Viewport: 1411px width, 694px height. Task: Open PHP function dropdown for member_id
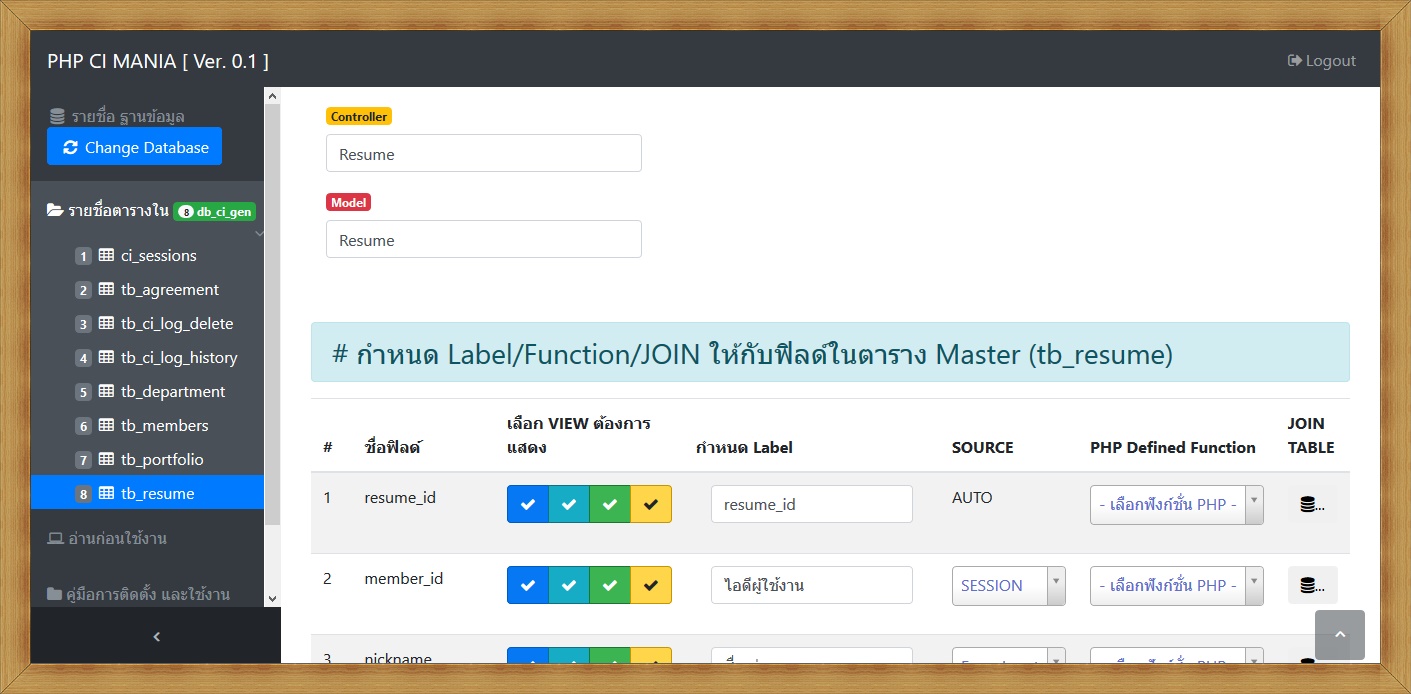1177,585
